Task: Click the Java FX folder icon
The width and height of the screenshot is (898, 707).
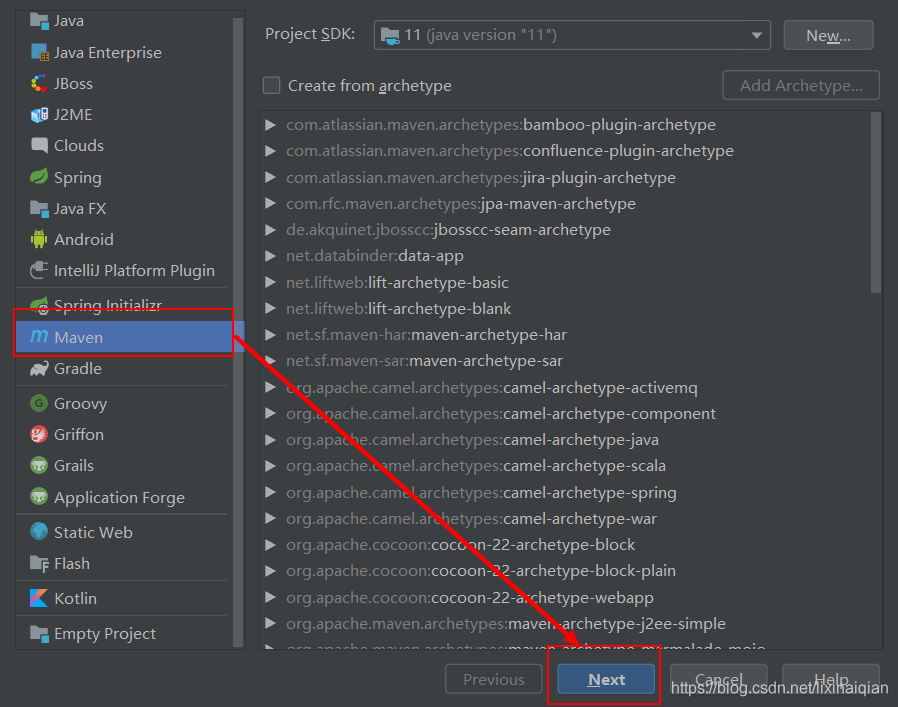Action: (39, 209)
